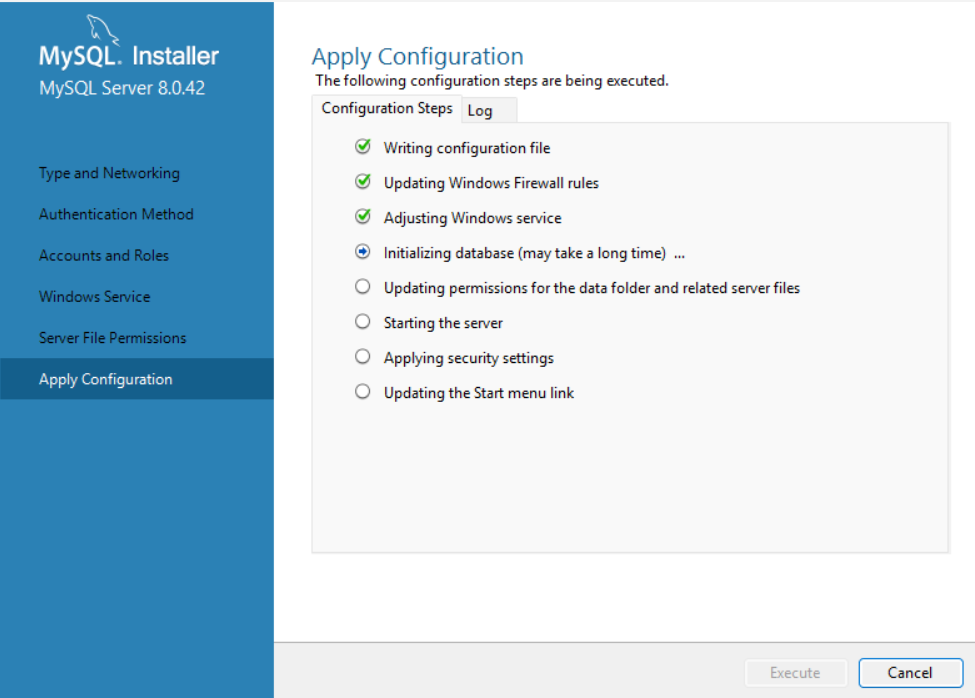Click pending circle for Updating permissions step
This screenshot has width=975, height=698.
[x=363, y=287]
